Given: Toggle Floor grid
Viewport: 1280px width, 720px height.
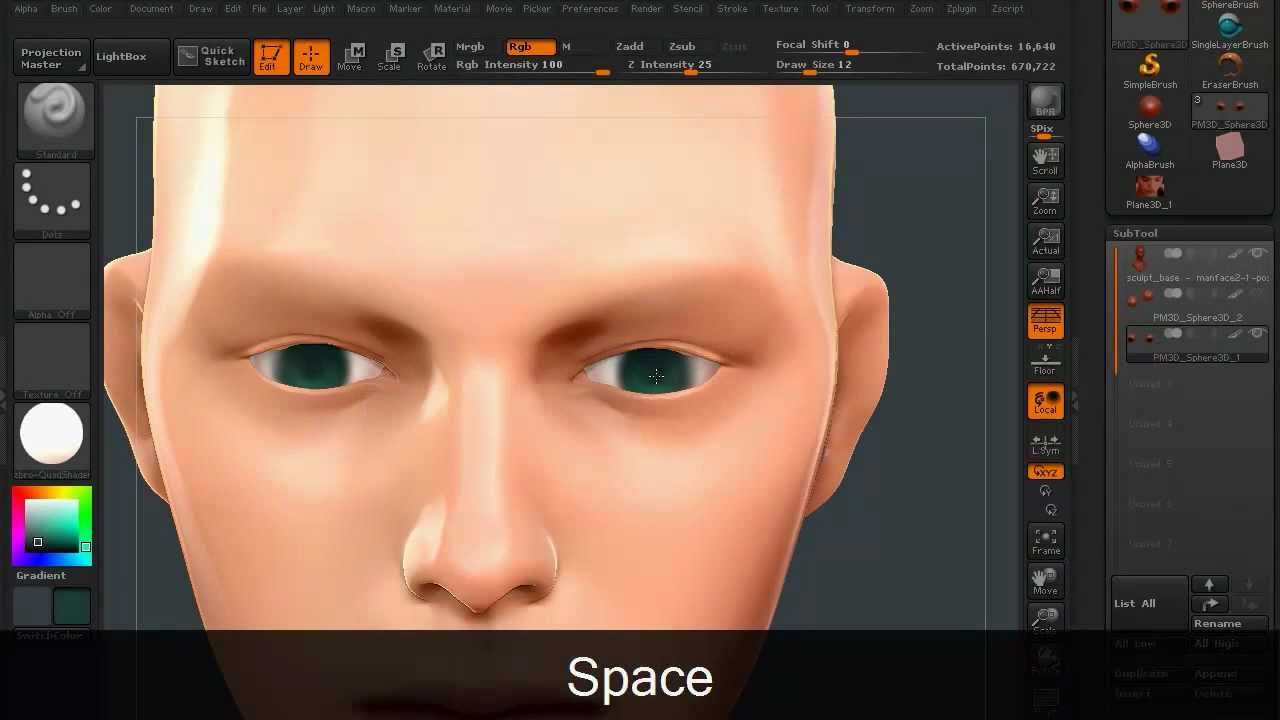Looking at the screenshot, I should [1045, 362].
